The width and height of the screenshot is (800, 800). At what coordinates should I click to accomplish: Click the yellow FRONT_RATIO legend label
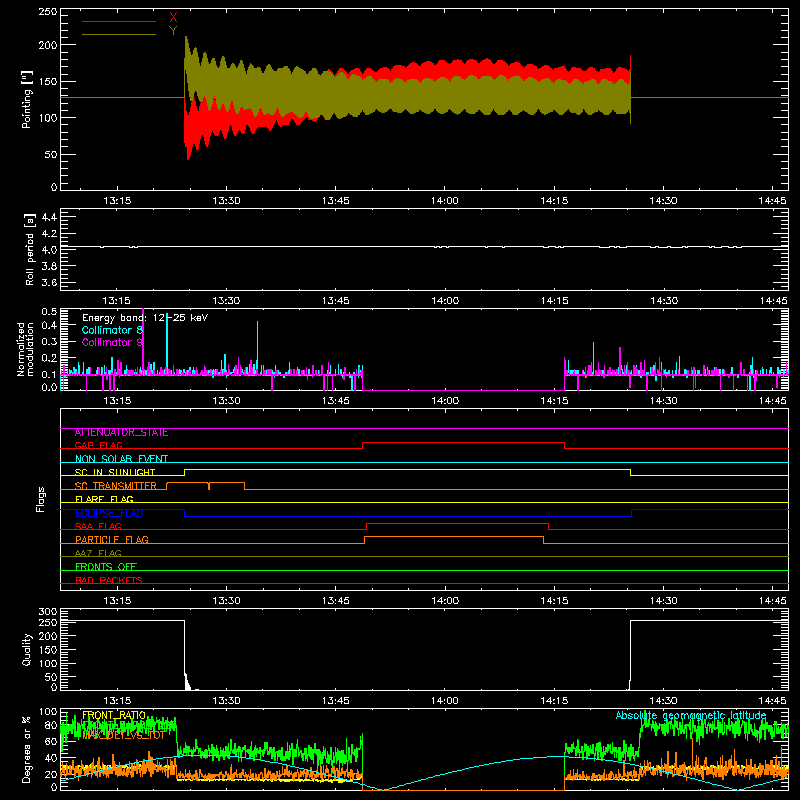pyautogui.click(x=114, y=715)
